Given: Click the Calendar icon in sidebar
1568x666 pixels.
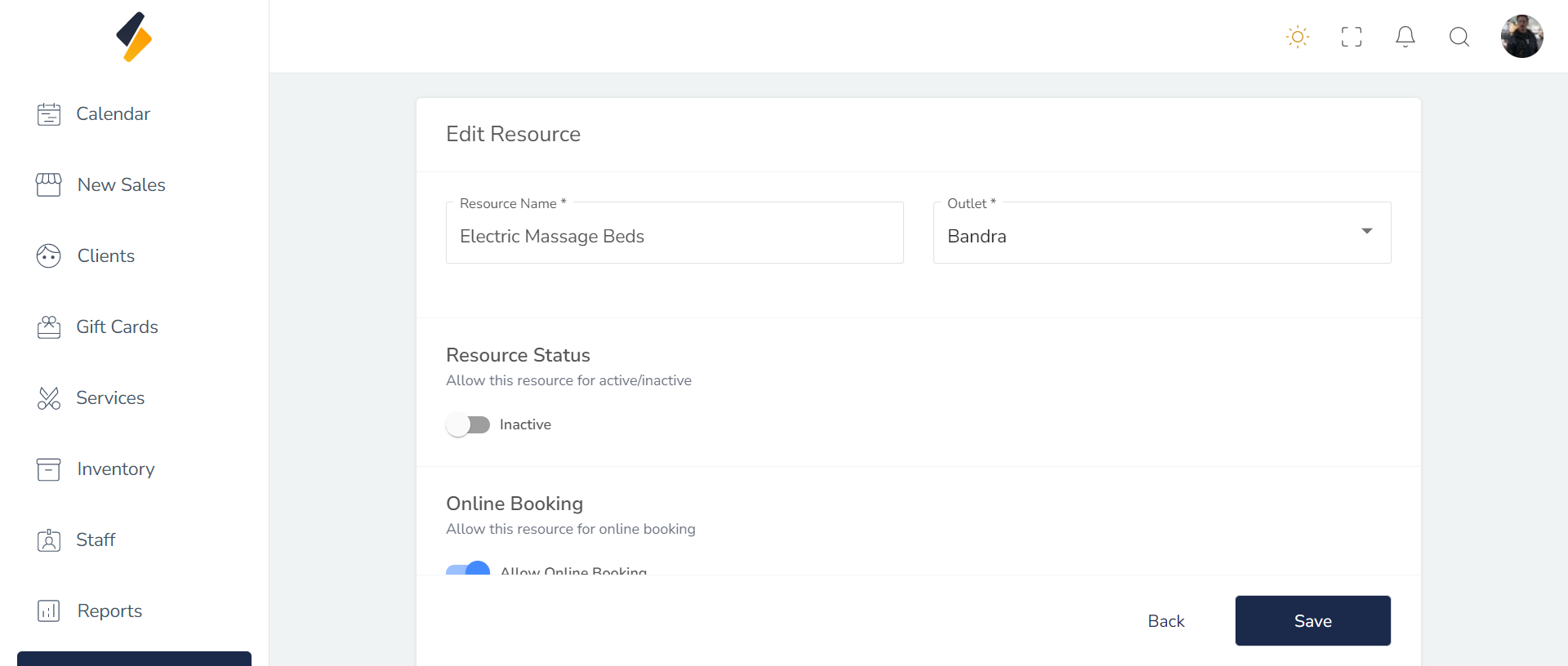Looking at the screenshot, I should (x=49, y=114).
